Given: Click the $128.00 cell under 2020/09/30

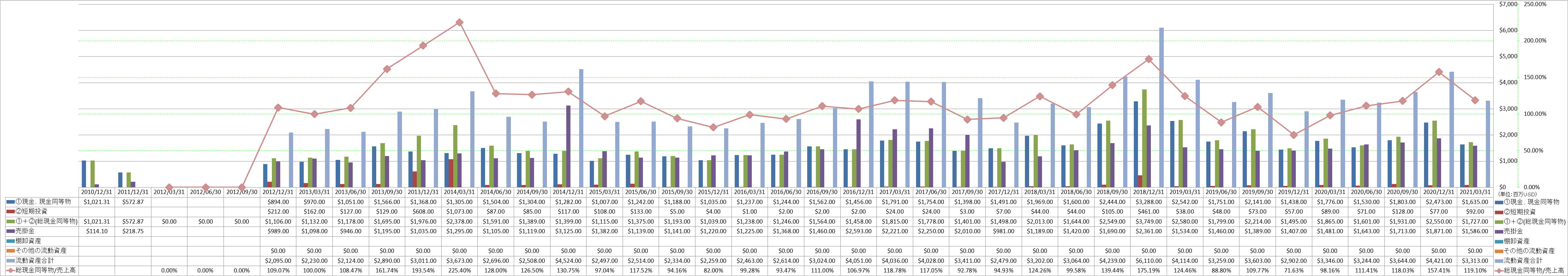Looking at the screenshot, I should click(x=1402, y=212).
